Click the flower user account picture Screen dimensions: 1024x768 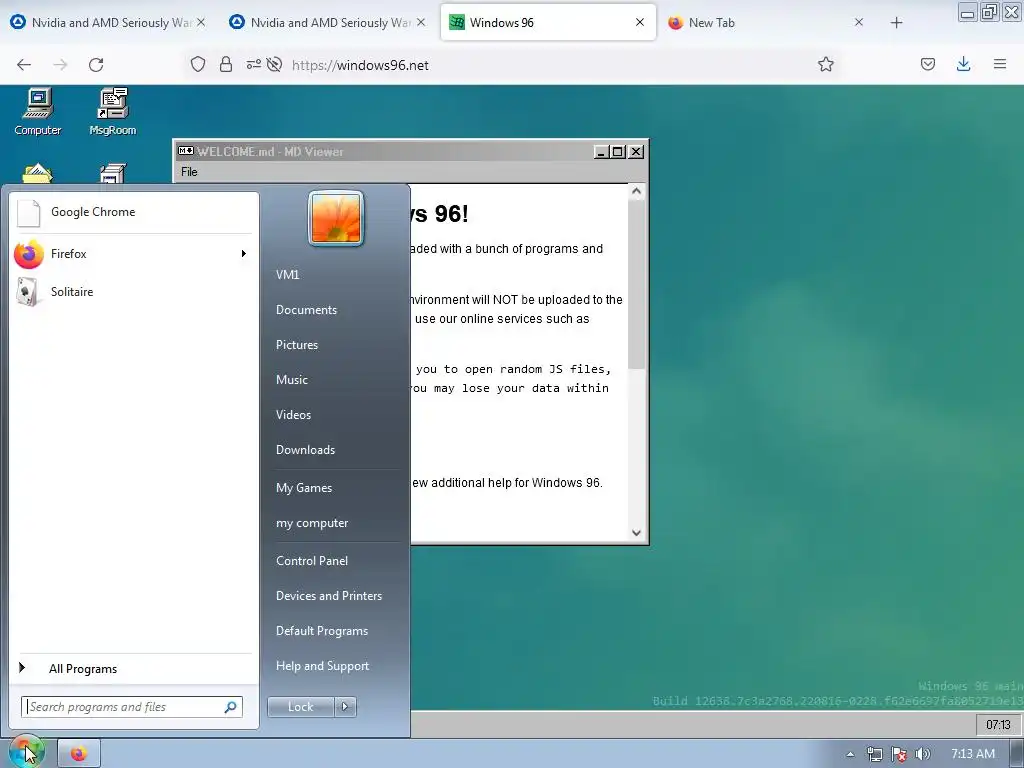tap(336, 218)
